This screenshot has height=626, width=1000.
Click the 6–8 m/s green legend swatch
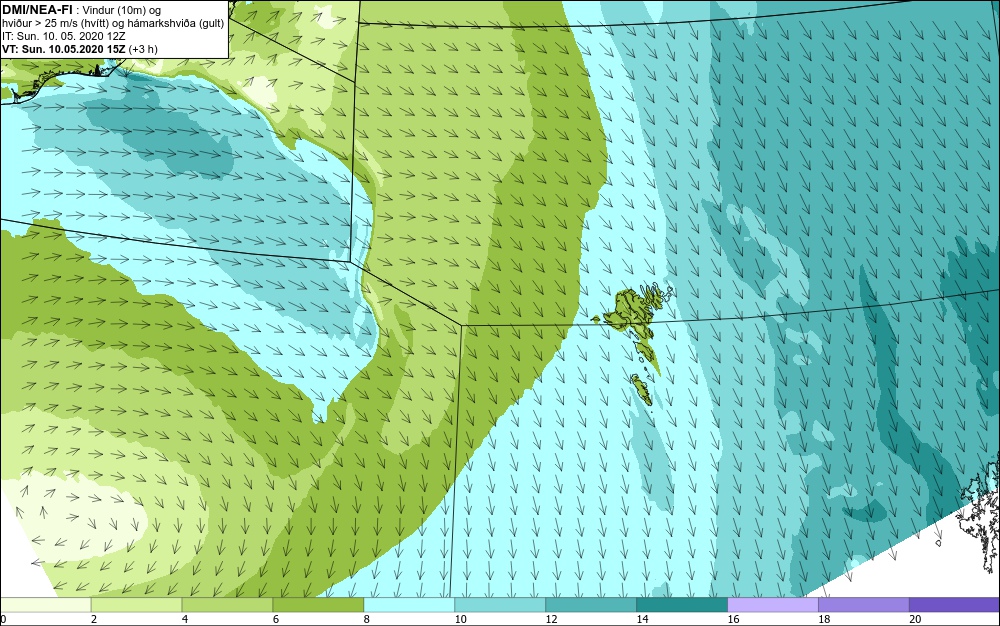[318, 605]
